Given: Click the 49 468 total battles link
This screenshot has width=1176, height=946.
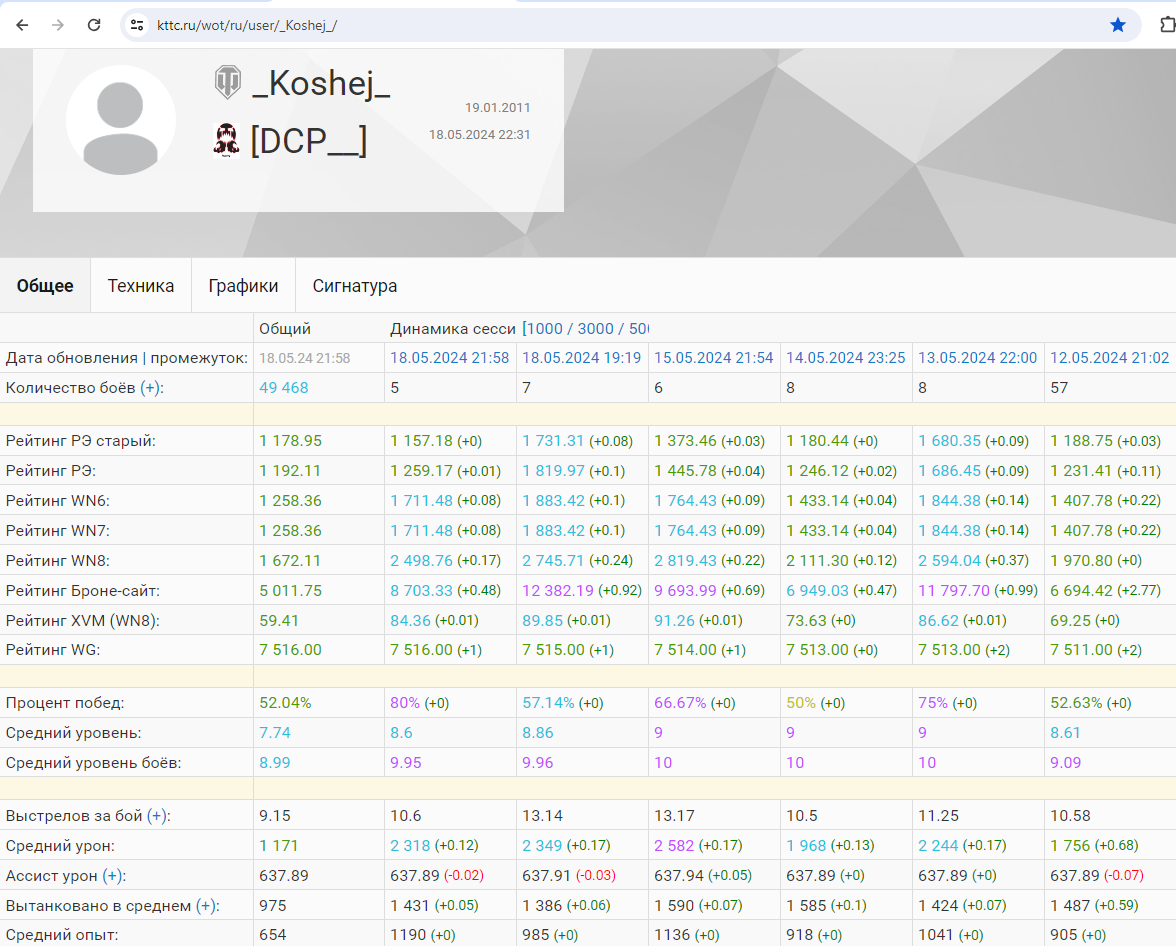Looking at the screenshot, I should 284,388.
